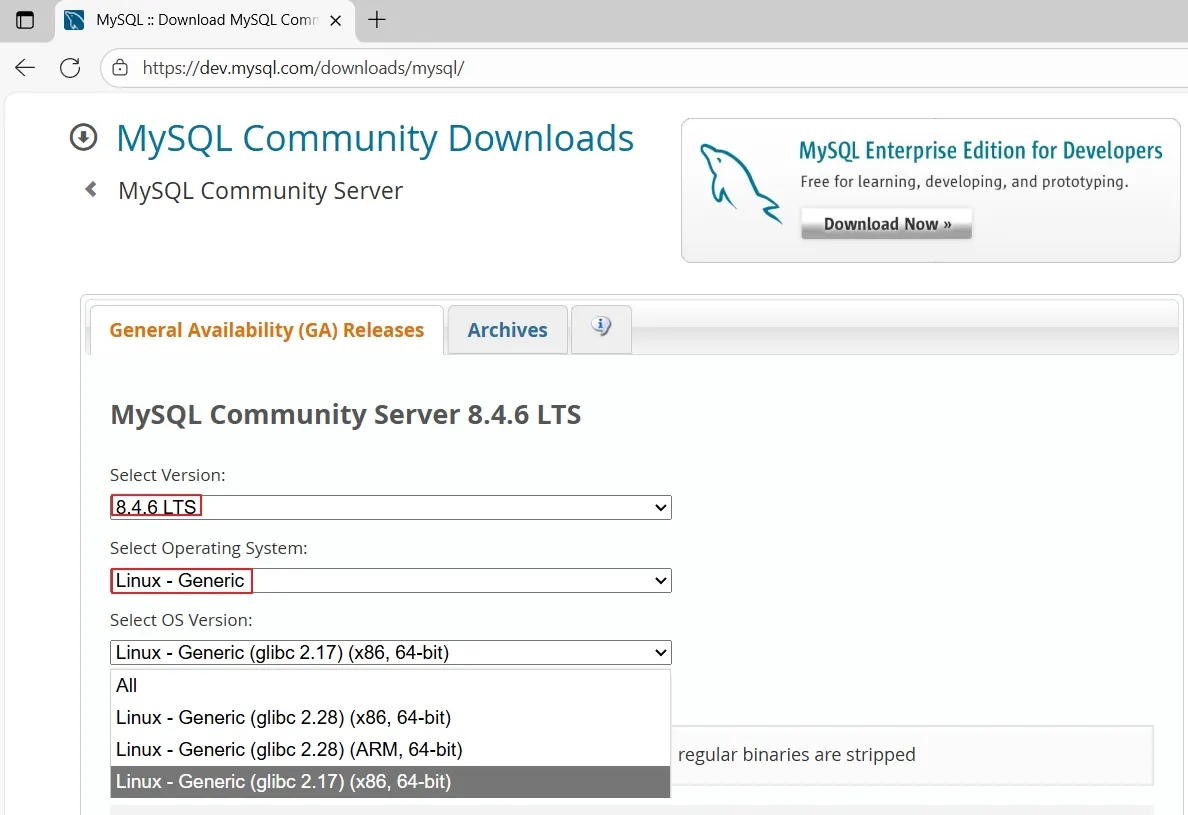Open the Select Operating System dropdown
This screenshot has height=815, width=1188.
[x=391, y=581]
